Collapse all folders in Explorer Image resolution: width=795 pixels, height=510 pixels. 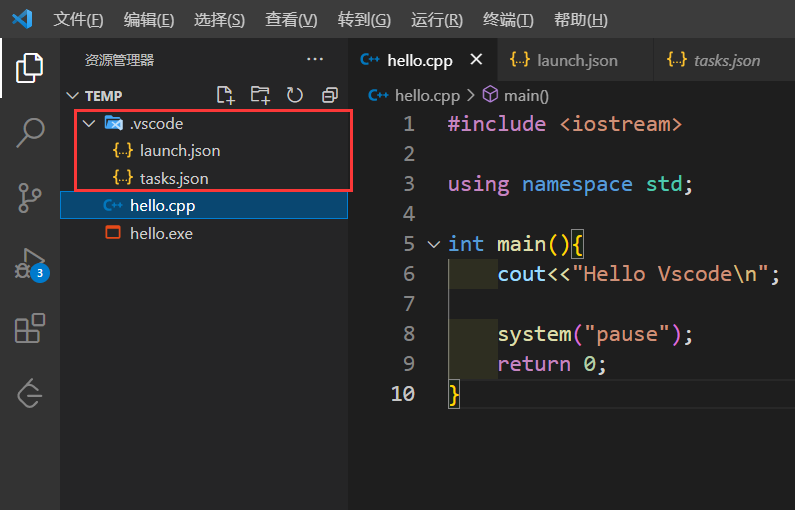click(x=330, y=95)
